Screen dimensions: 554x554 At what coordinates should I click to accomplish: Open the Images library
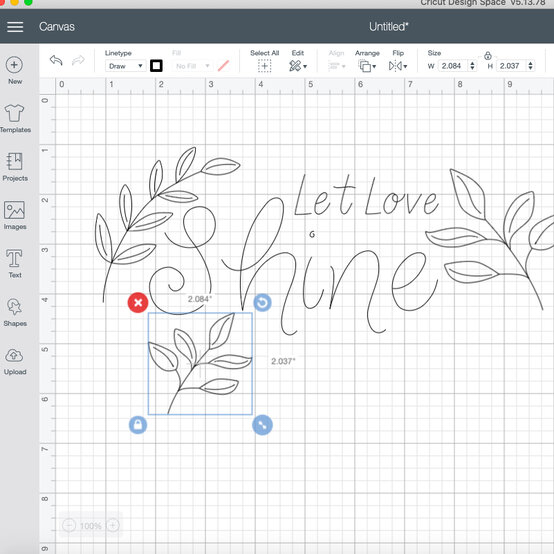point(15,215)
